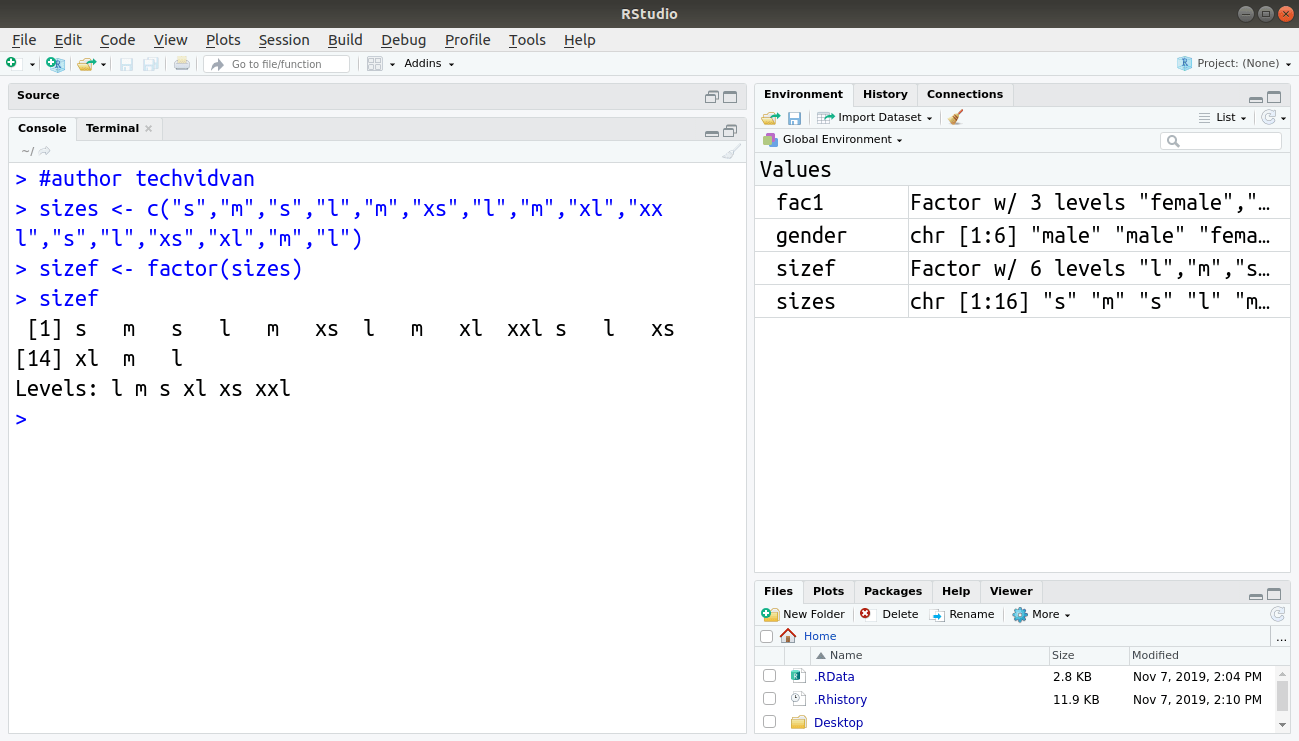This screenshot has height=741, width=1299.
Task: Open the Session menu
Action: pos(284,40)
